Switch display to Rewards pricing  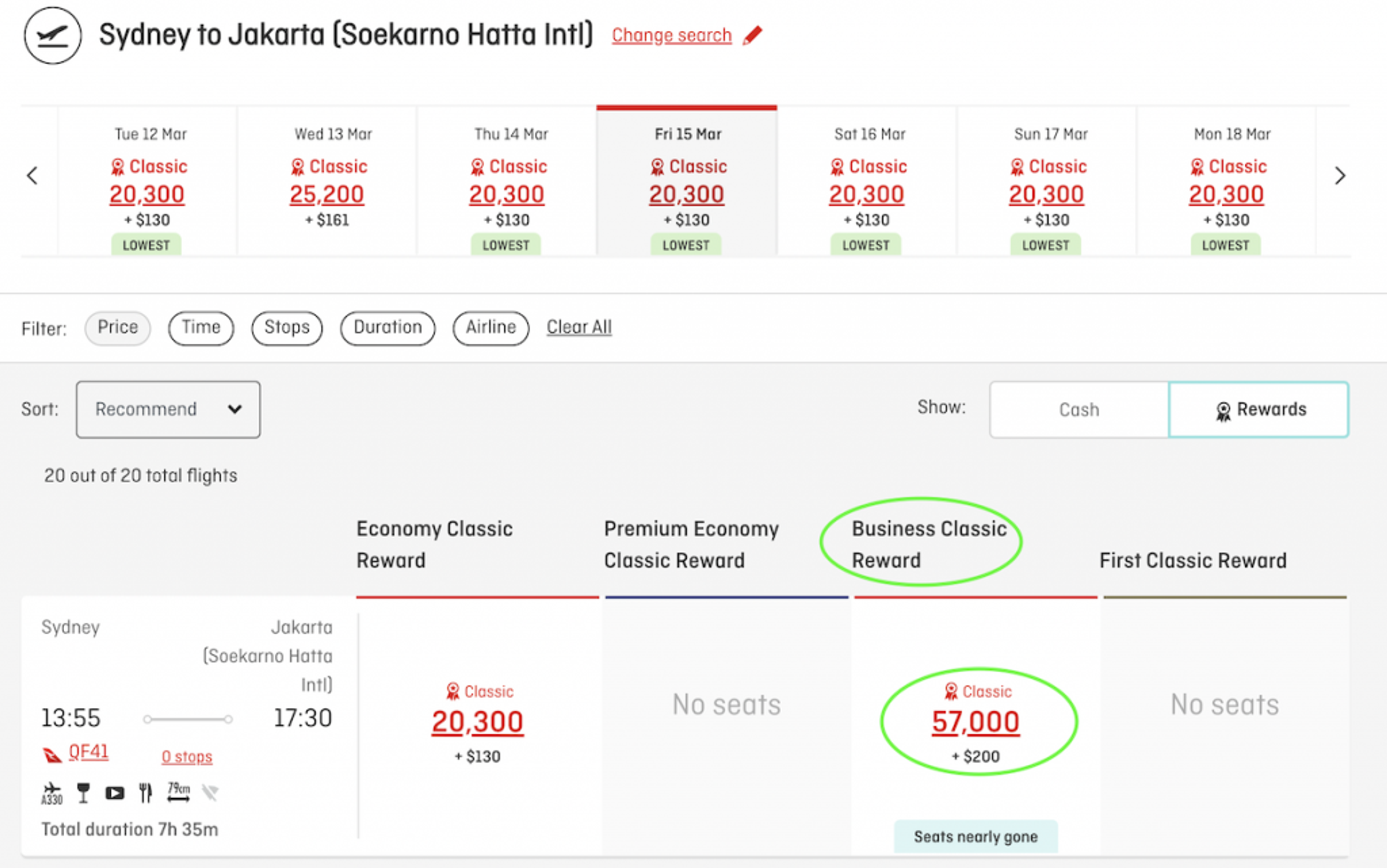[x=1259, y=410]
